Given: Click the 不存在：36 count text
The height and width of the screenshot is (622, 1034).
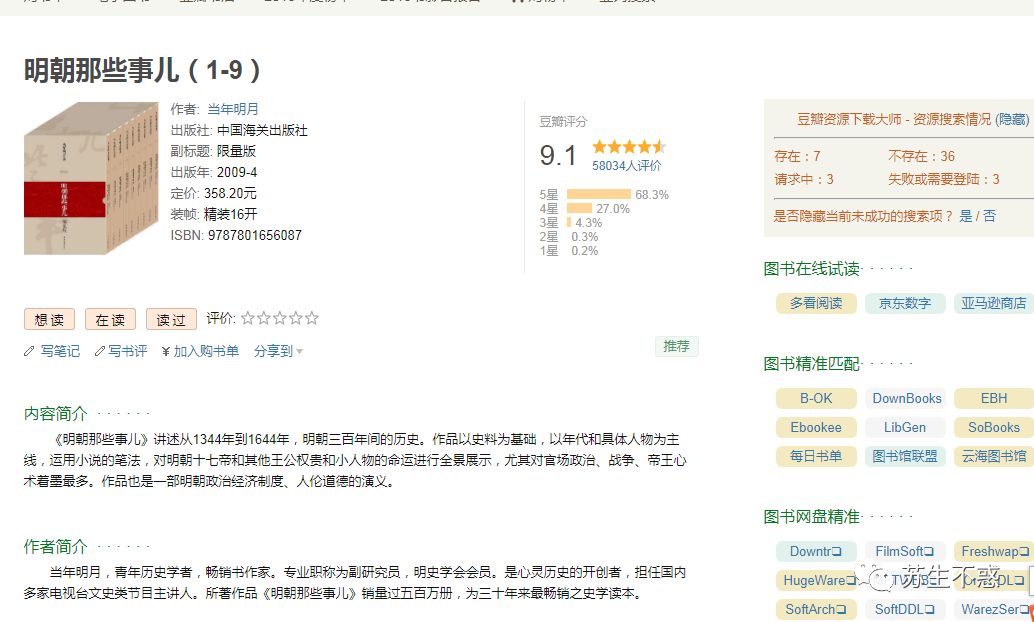Looking at the screenshot, I should pyautogui.click(x=921, y=156).
